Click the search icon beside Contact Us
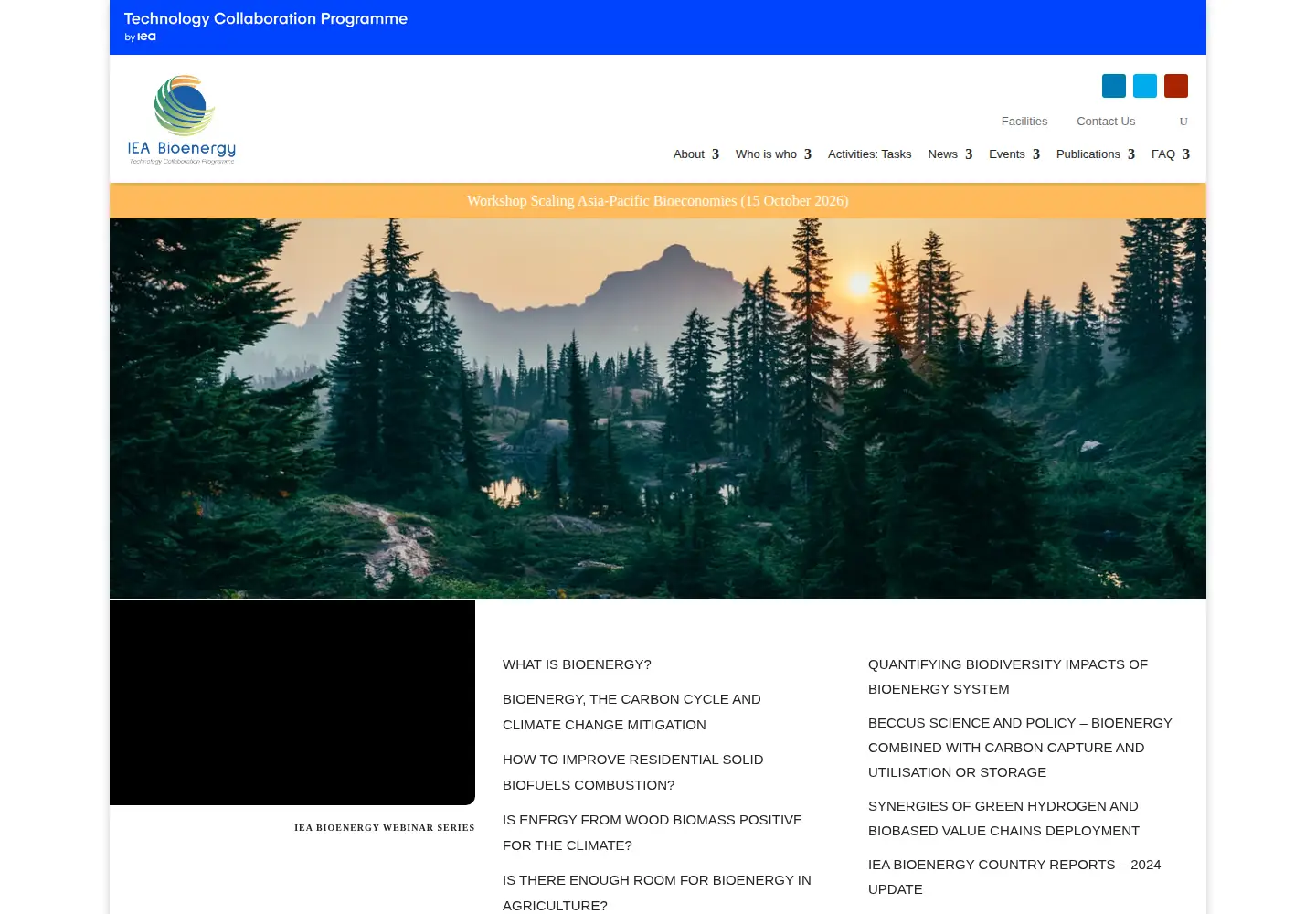The image size is (1316, 914). pyautogui.click(x=1183, y=122)
